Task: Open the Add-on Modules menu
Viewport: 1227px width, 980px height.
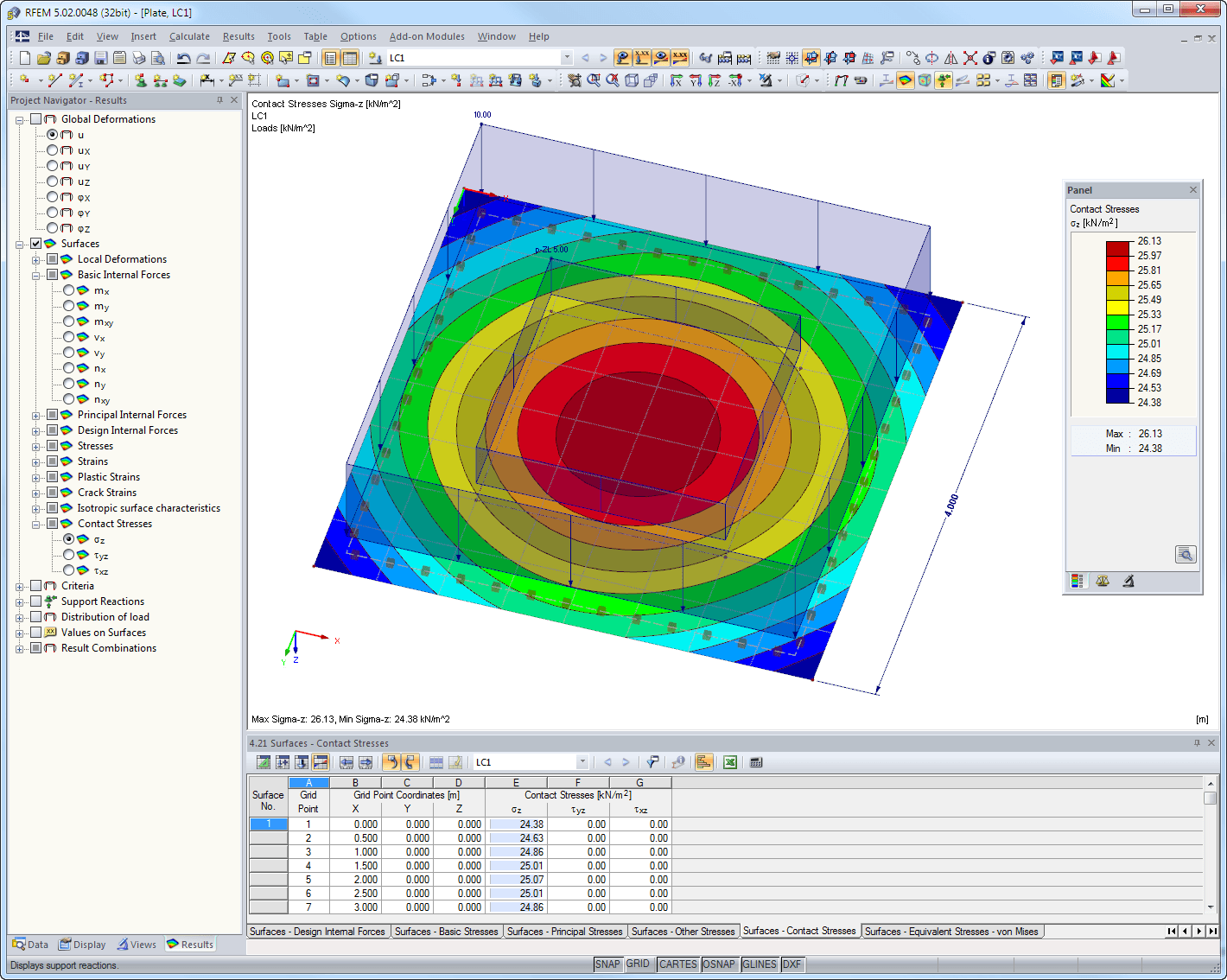Action: click(x=427, y=36)
